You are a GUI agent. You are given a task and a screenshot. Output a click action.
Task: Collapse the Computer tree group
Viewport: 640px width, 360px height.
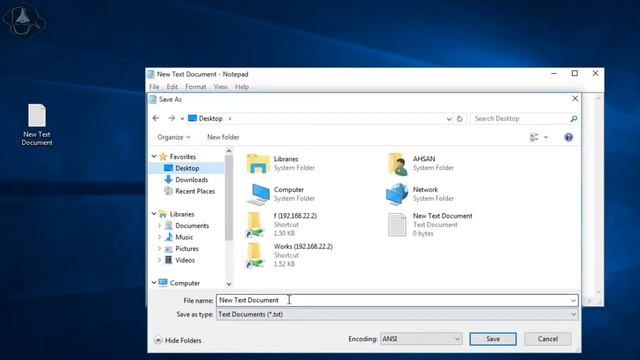click(x=154, y=282)
